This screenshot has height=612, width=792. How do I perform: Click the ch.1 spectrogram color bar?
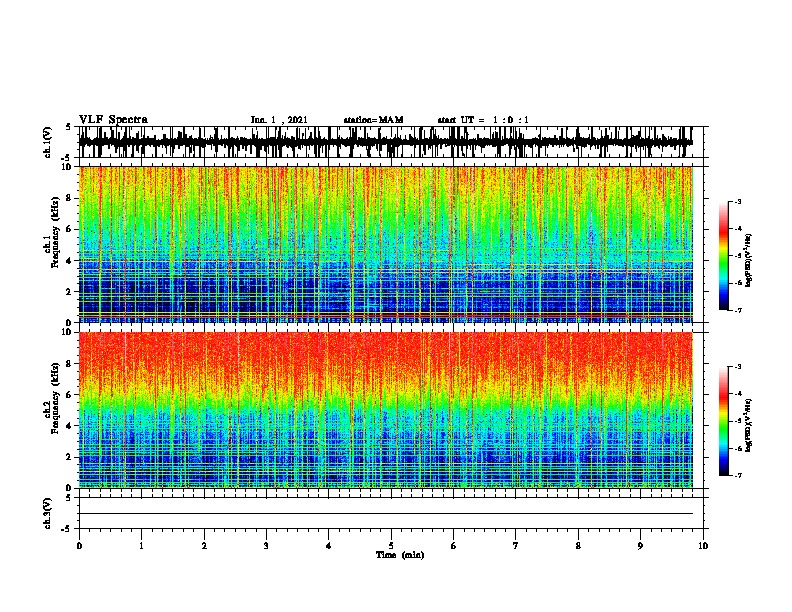pyautogui.click(x=723, y=256)
